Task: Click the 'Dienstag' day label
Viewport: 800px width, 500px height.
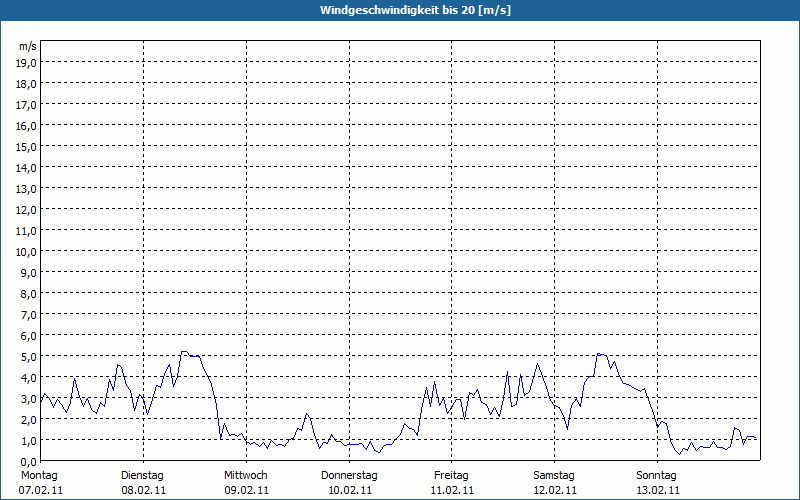Action: point(142,476)
